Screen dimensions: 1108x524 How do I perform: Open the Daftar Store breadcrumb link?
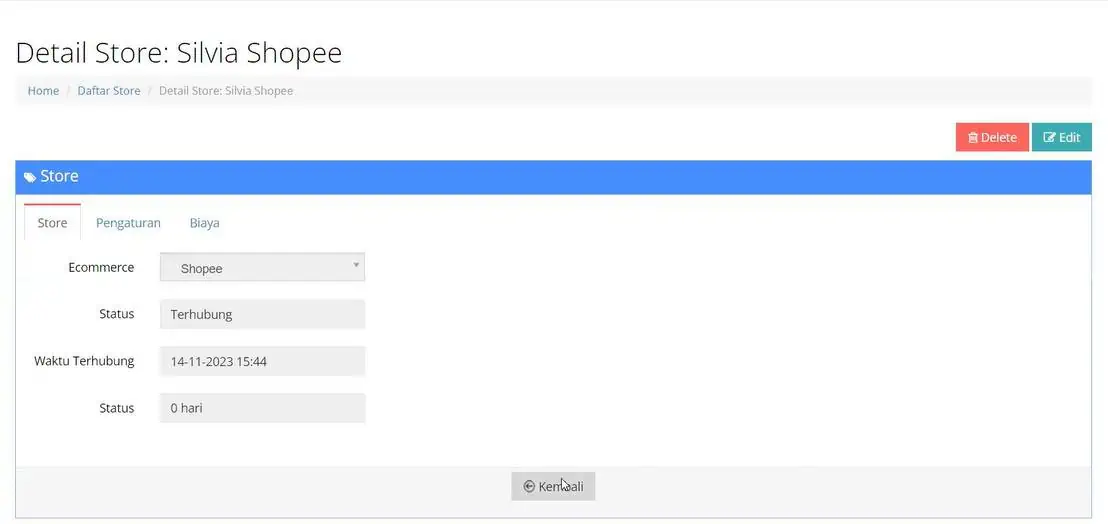(x=109, y=91)
